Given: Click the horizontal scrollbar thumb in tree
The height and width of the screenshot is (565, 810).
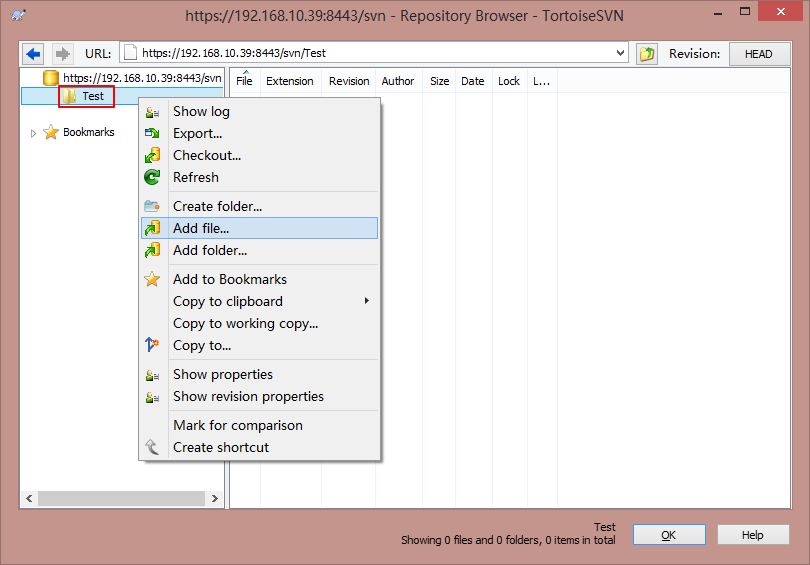Looking at the screenshot, I should click(121, 498).
